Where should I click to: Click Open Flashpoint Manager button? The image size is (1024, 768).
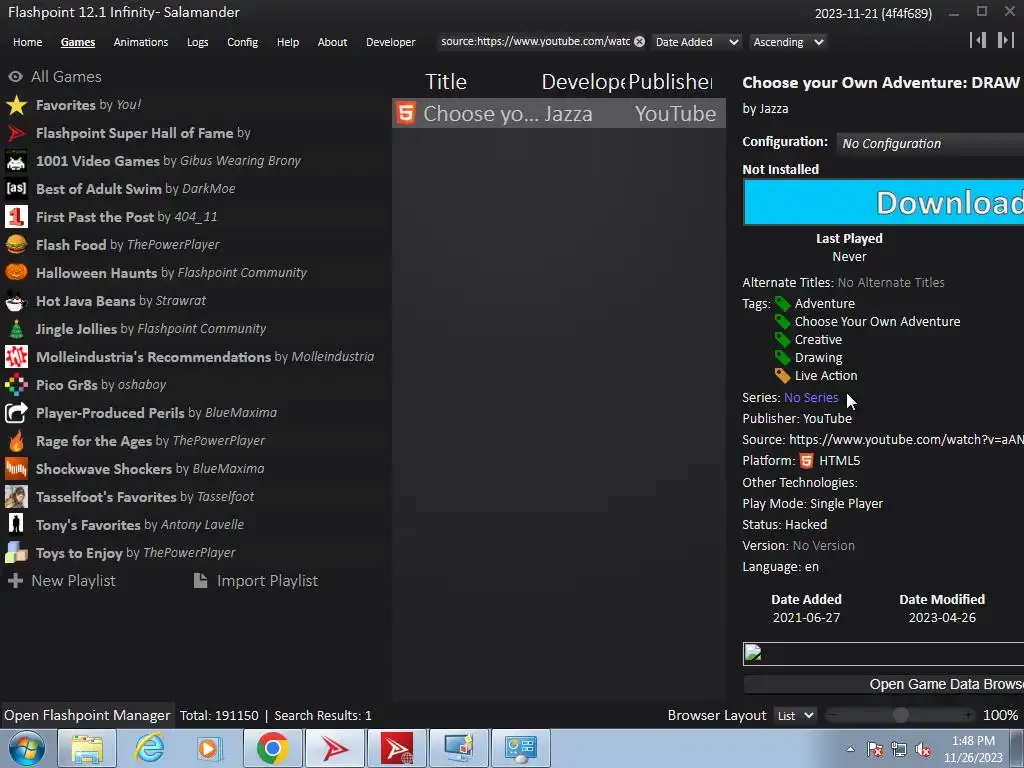[x=87, y=716]
